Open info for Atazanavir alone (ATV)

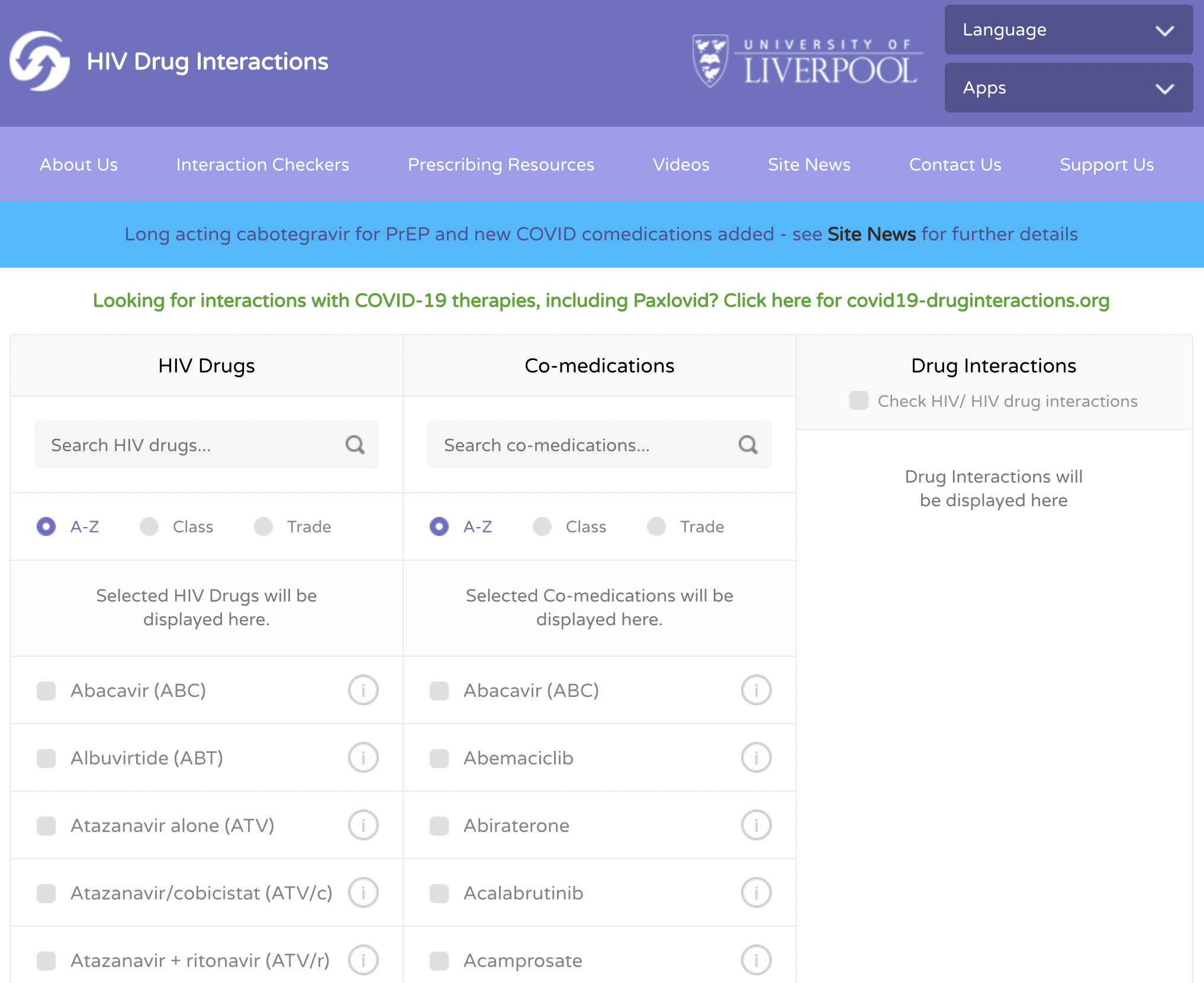(x=363, y=825)
